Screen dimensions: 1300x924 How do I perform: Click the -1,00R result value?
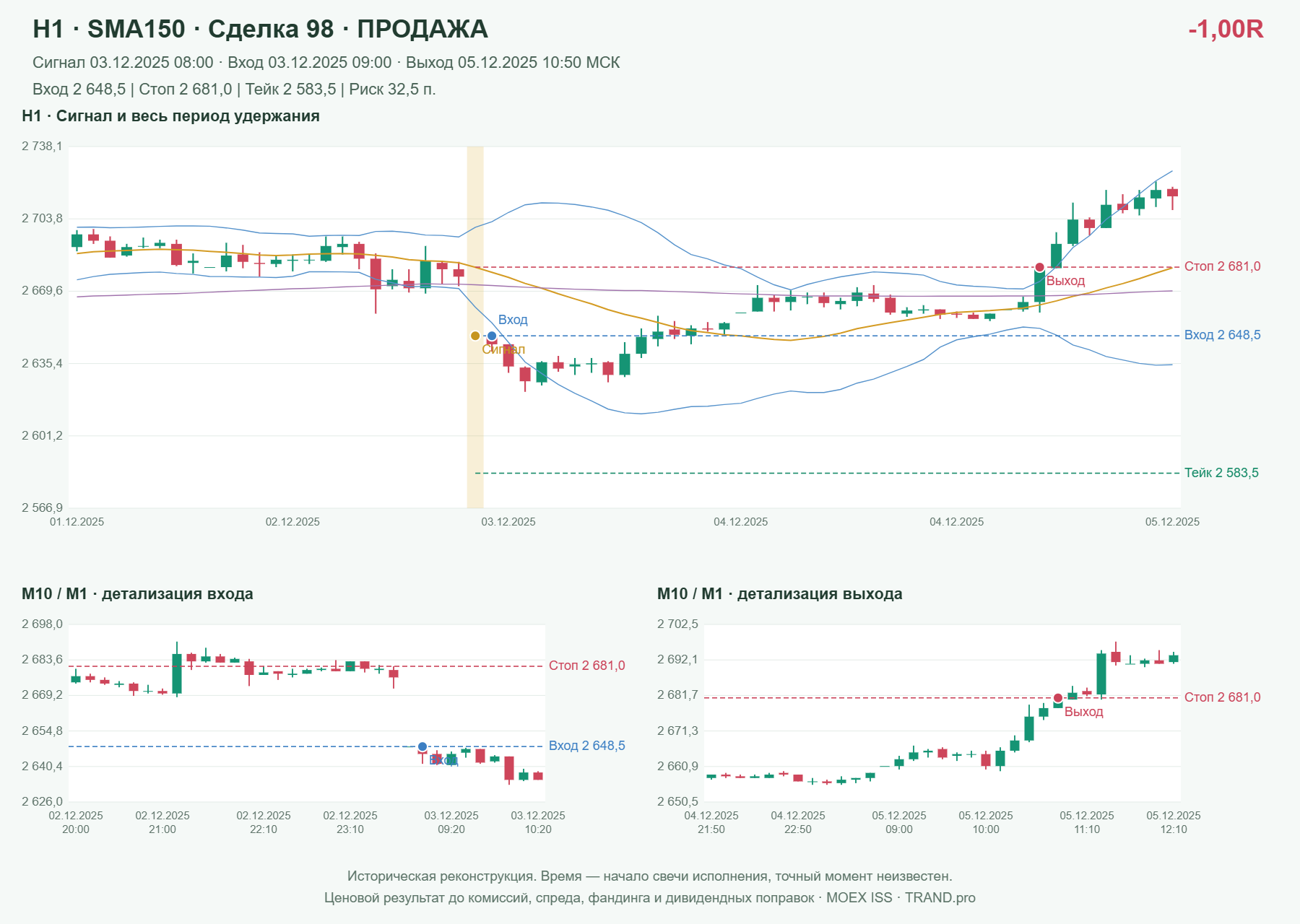pos(1226,29)
